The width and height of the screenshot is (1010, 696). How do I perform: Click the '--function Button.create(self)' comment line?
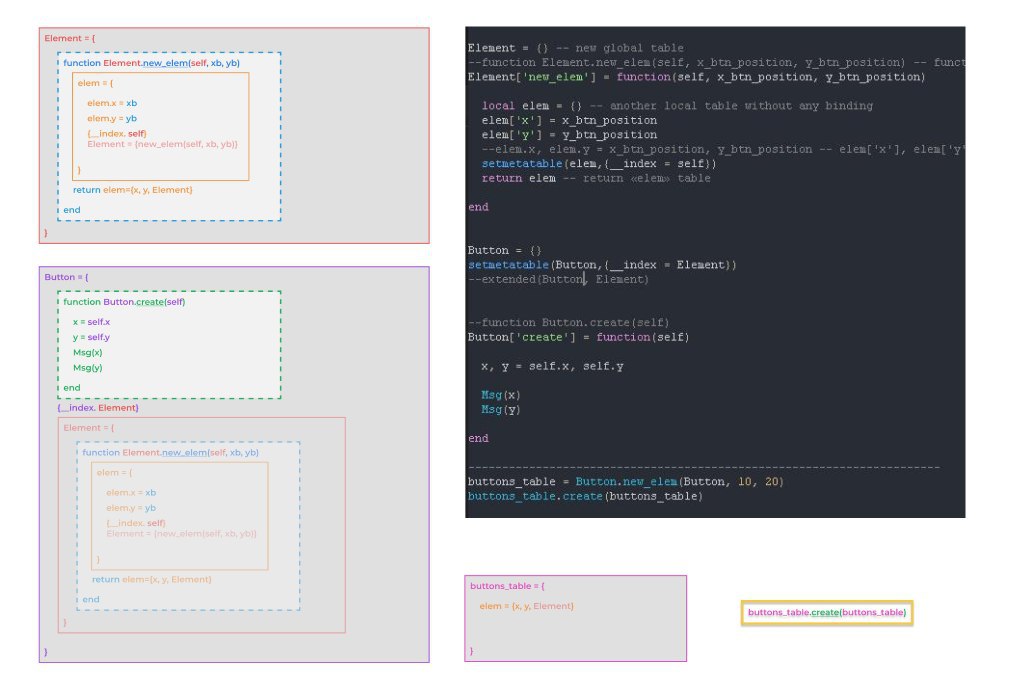[x=568, y=323]
